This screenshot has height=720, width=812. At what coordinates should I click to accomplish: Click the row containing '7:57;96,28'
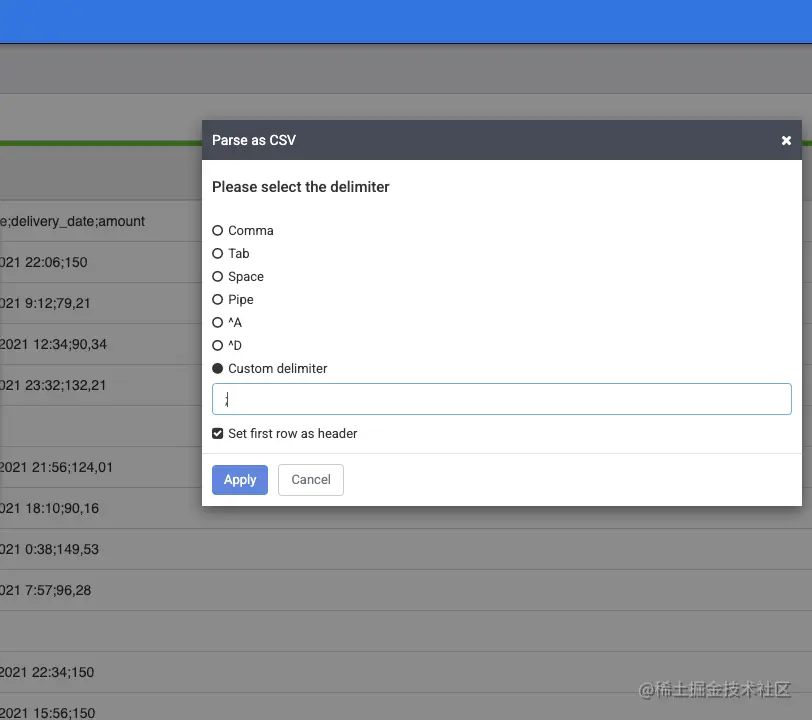(x=406, y=590)
